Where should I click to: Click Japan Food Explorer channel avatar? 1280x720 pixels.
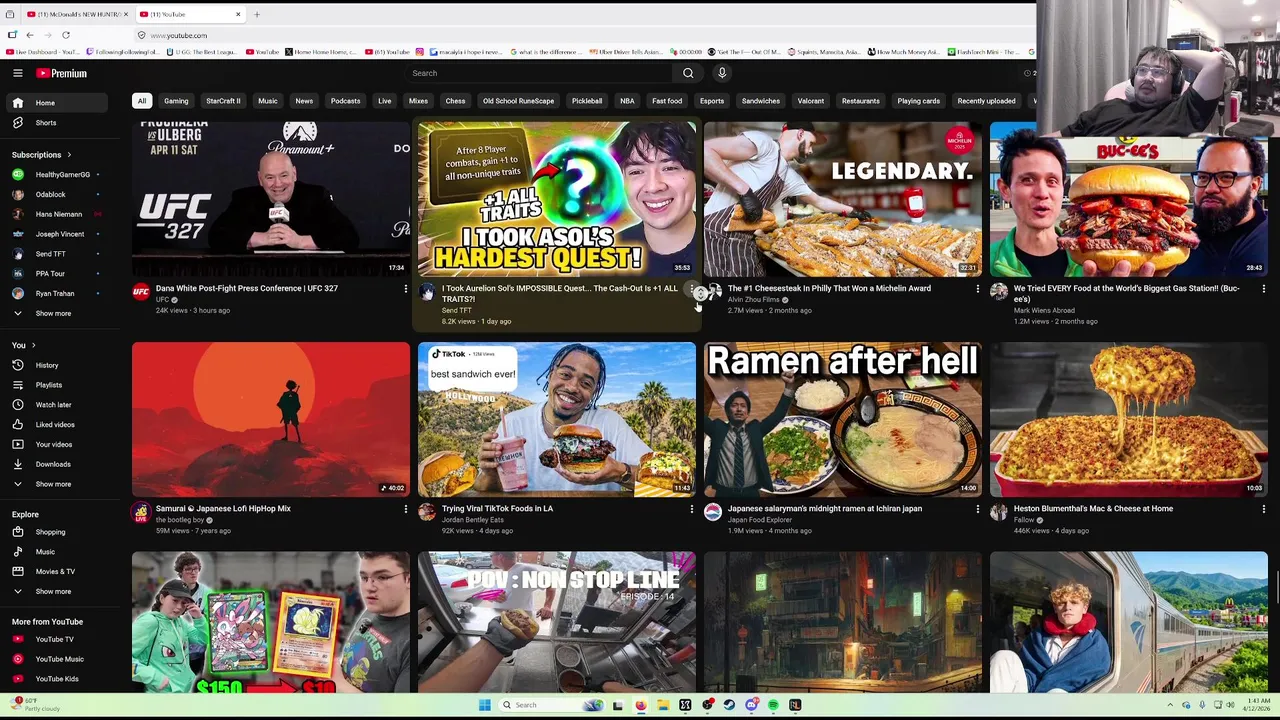(713, 512)
